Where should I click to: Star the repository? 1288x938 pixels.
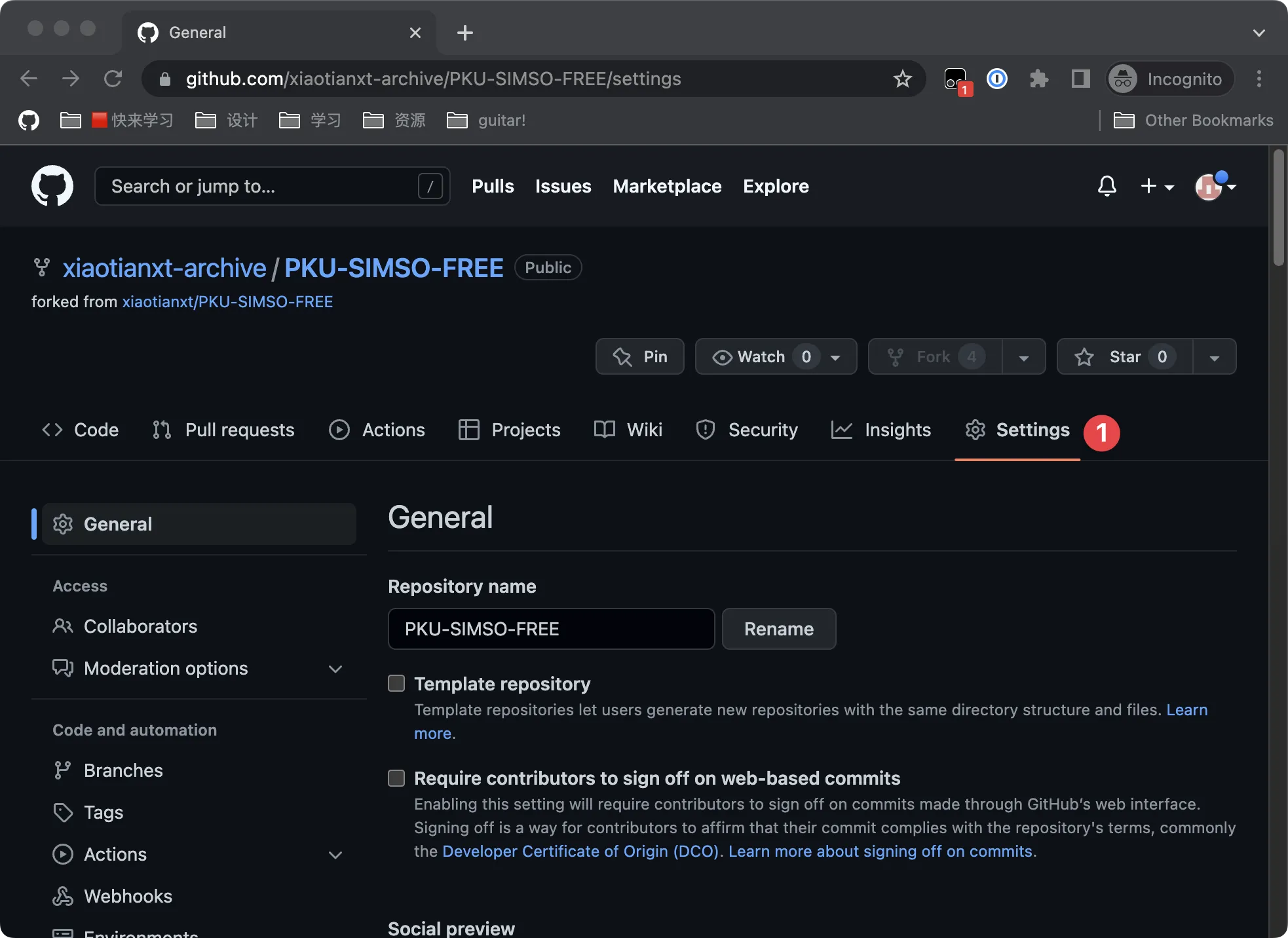click(x=1125, y=356)
